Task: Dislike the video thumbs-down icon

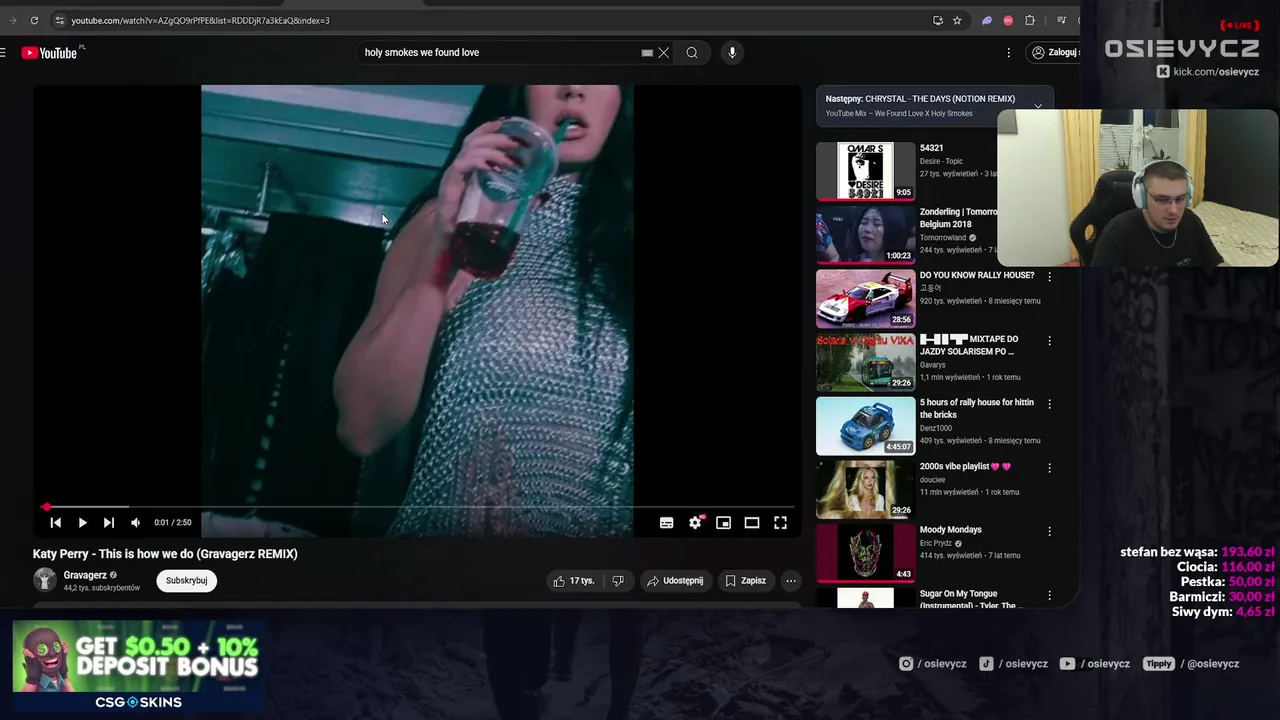Action: click(618, 581)
